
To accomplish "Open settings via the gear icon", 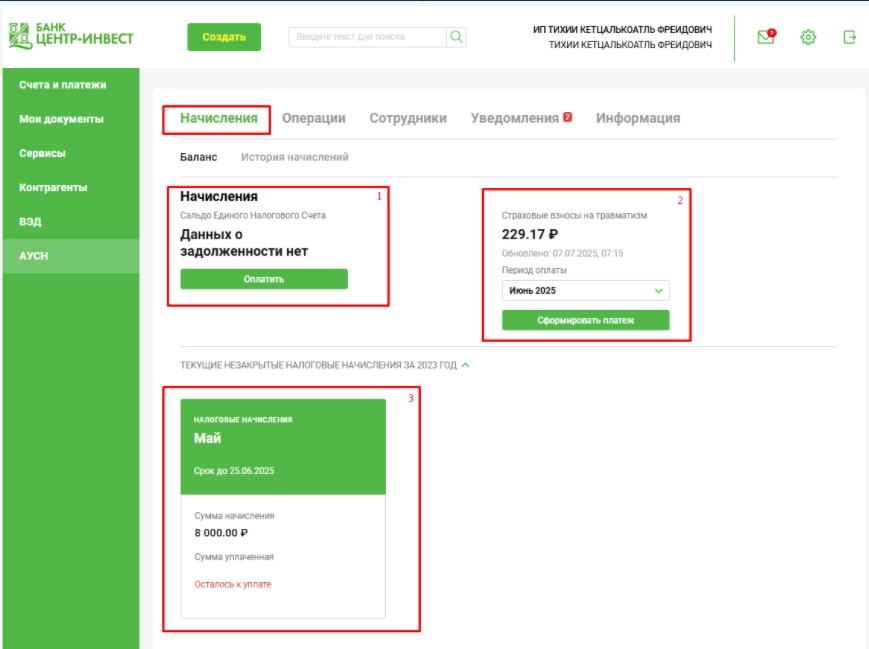I will pos(808,37).
